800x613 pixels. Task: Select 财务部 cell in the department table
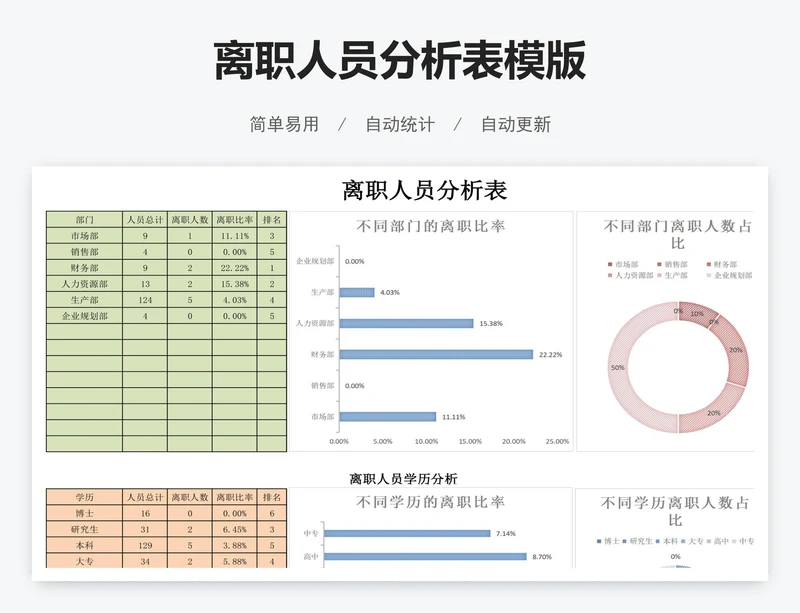pos(84,267)
